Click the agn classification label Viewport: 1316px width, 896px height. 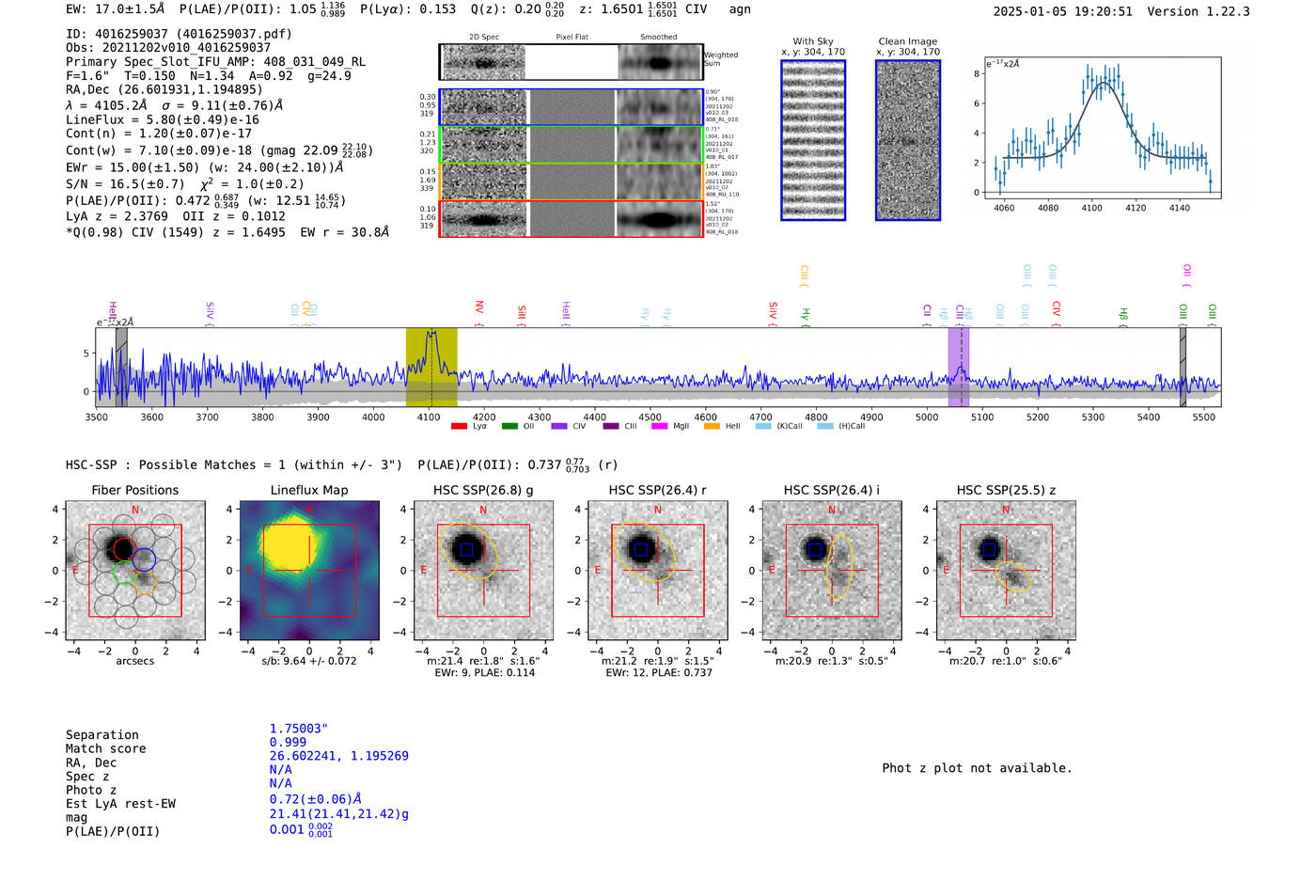[x=740, y=9]
